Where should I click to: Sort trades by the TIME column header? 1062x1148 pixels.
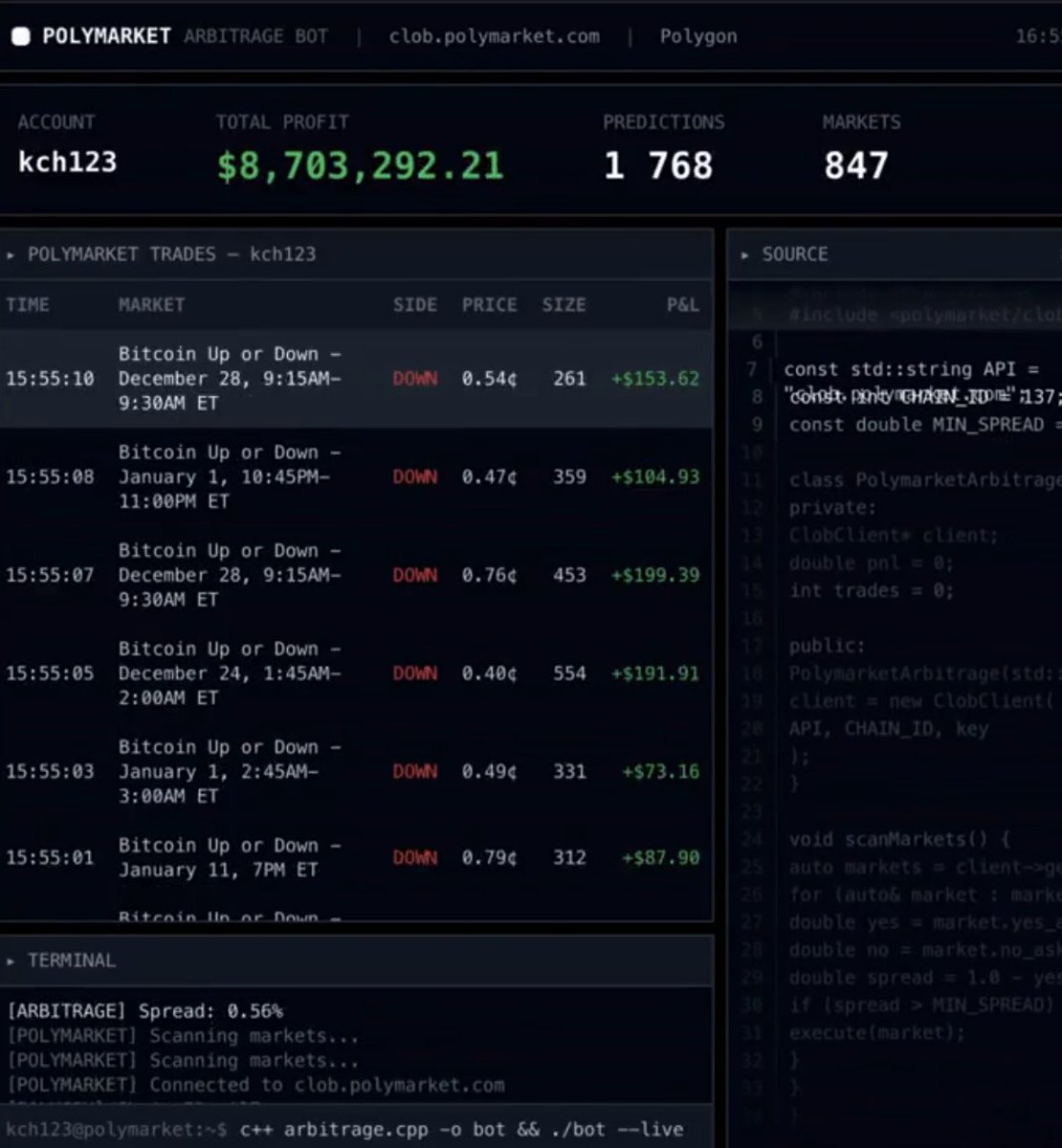pos(28,304)
